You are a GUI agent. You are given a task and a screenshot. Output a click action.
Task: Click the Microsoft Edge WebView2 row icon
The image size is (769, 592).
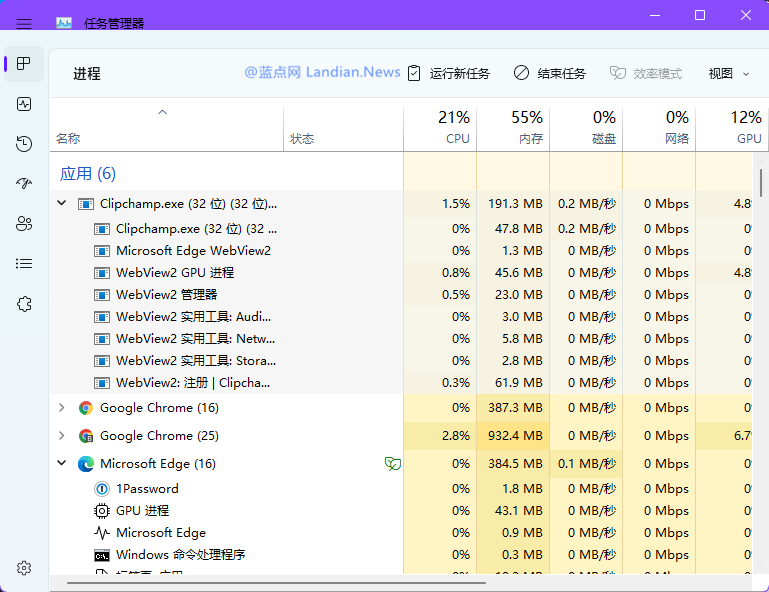pyautogui.click(x=102, y=251)
